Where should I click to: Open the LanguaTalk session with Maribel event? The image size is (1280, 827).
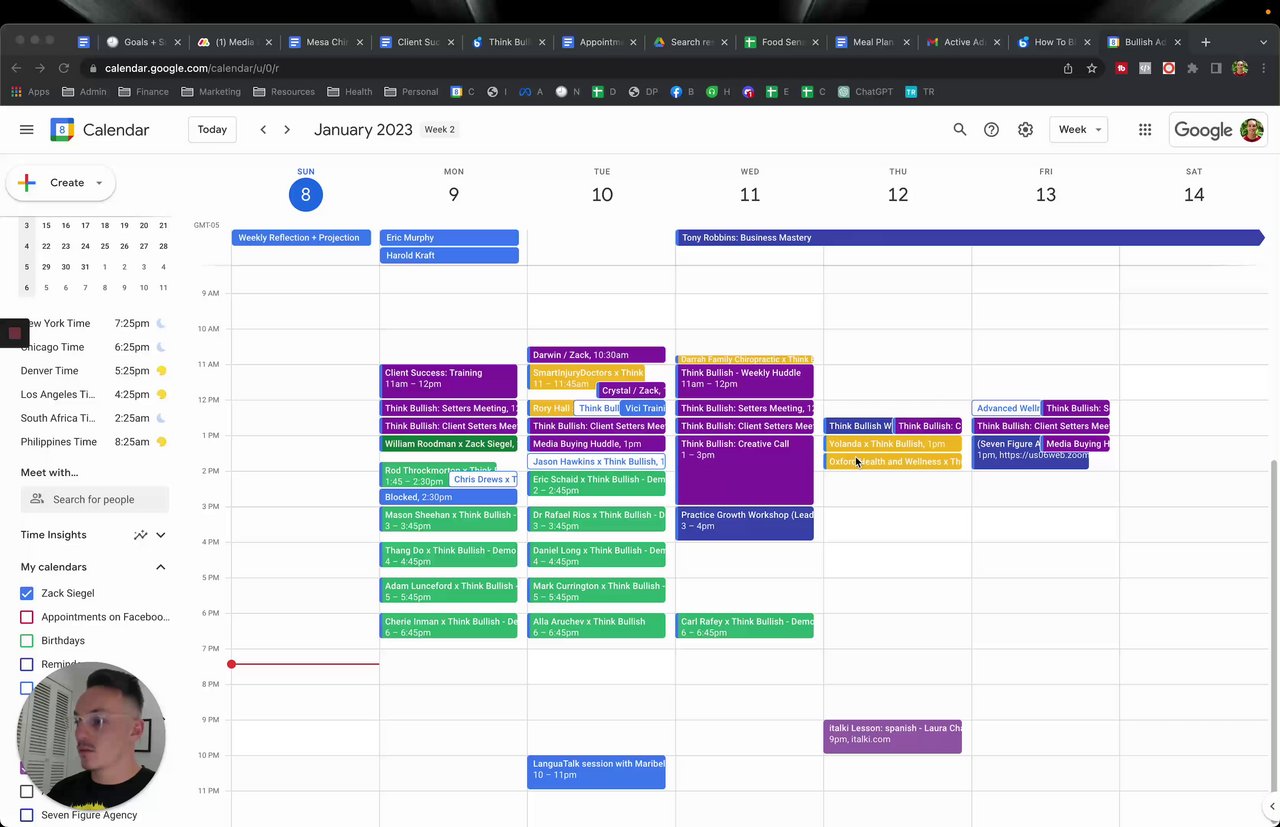(x=596, y=772)
